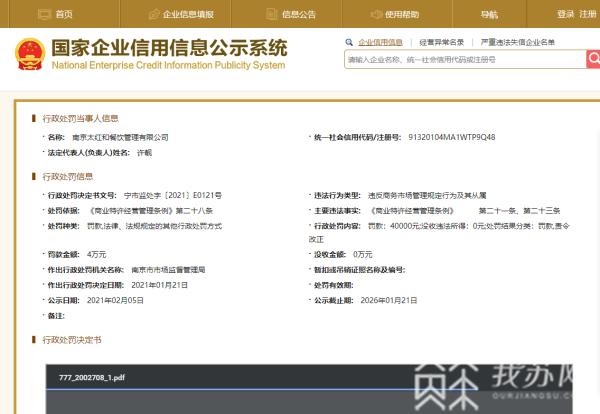This screenshot has width=600, height=414.
Task: Select the 企业信用信息 search tab
Action: tap(380, 42)
